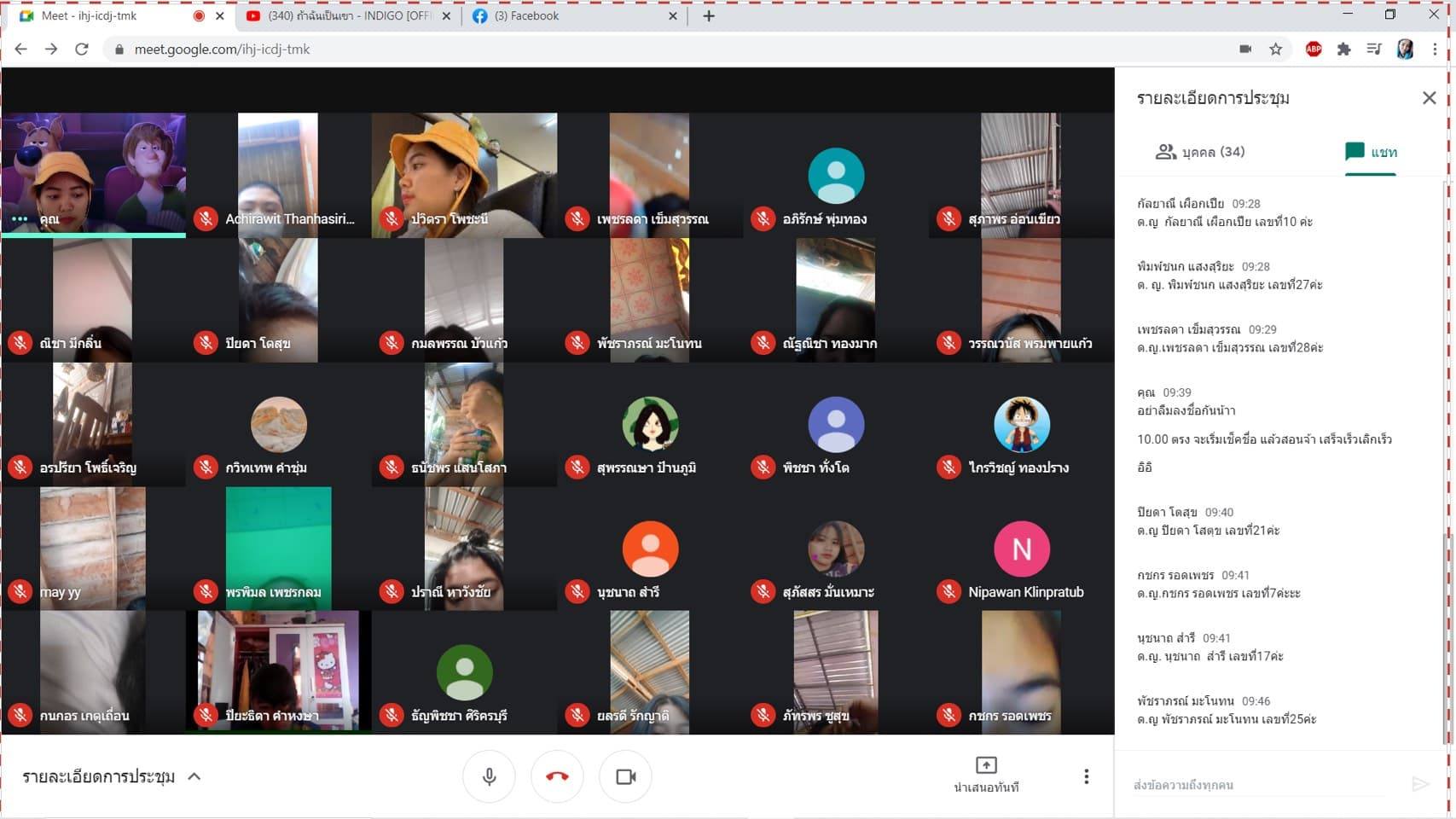Viewport: 1456px width, 819px height.
Task: Open a new browser tab with plus
Action: coord(709,15)
